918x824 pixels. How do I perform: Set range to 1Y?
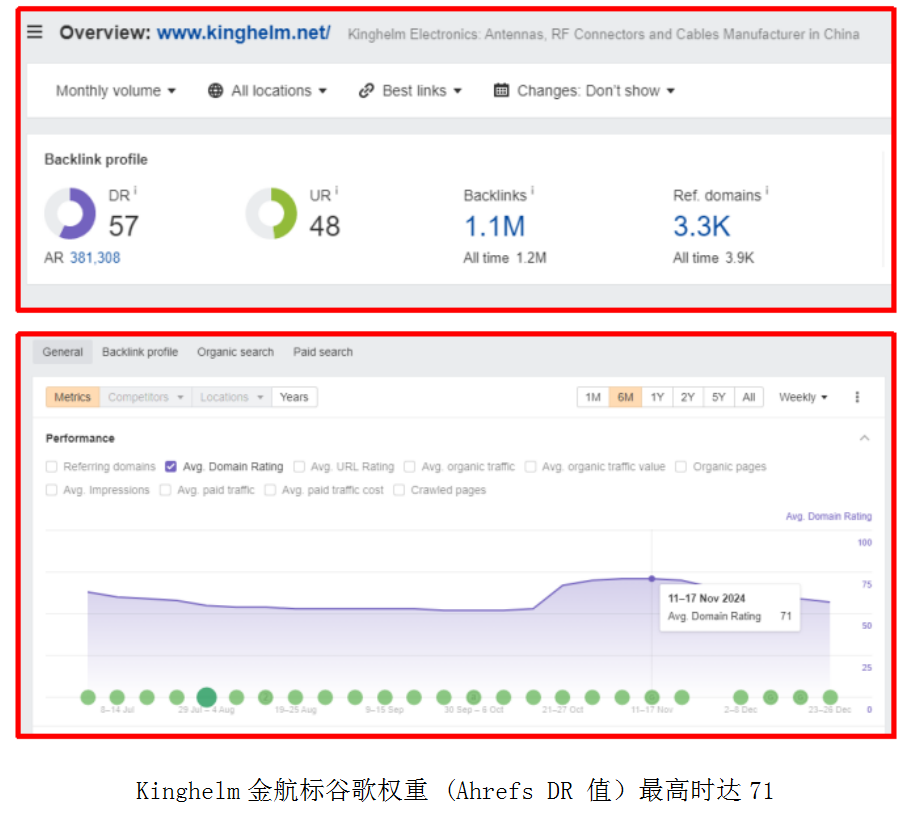pyautogui.click(x=657, y=397)
